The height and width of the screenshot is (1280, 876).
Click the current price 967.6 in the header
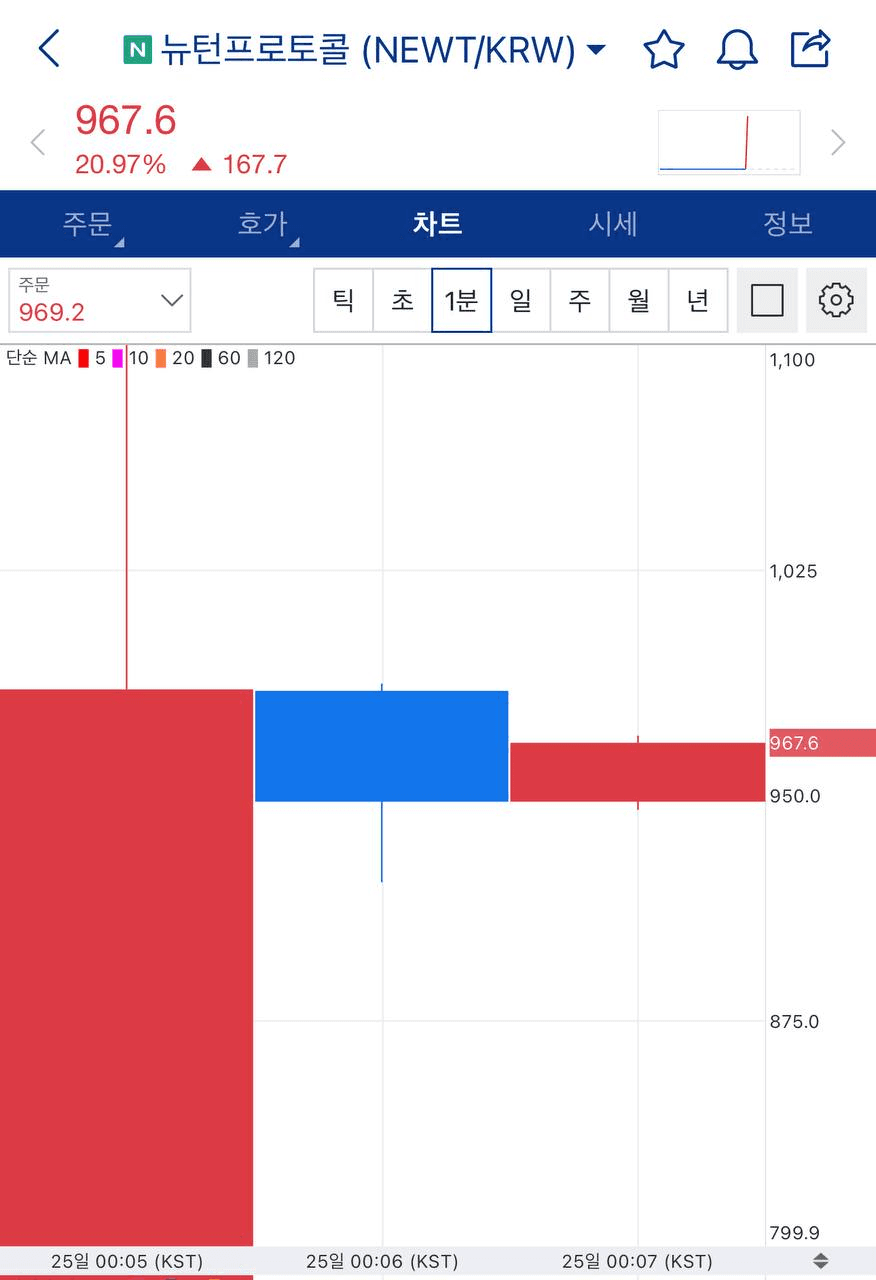(x=126, y=121)
